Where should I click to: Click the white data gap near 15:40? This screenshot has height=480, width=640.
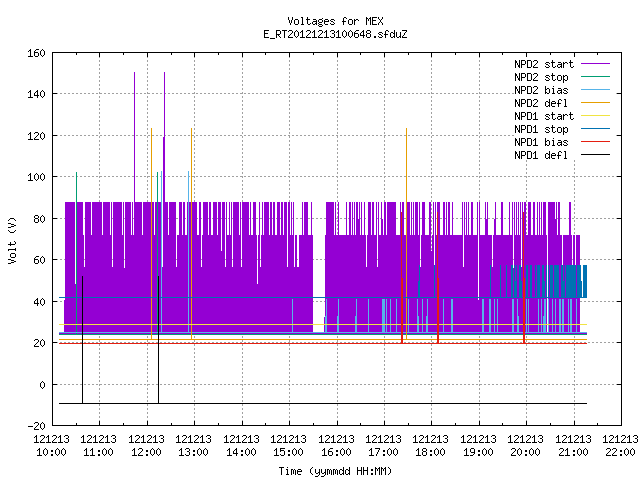(319, 265)
